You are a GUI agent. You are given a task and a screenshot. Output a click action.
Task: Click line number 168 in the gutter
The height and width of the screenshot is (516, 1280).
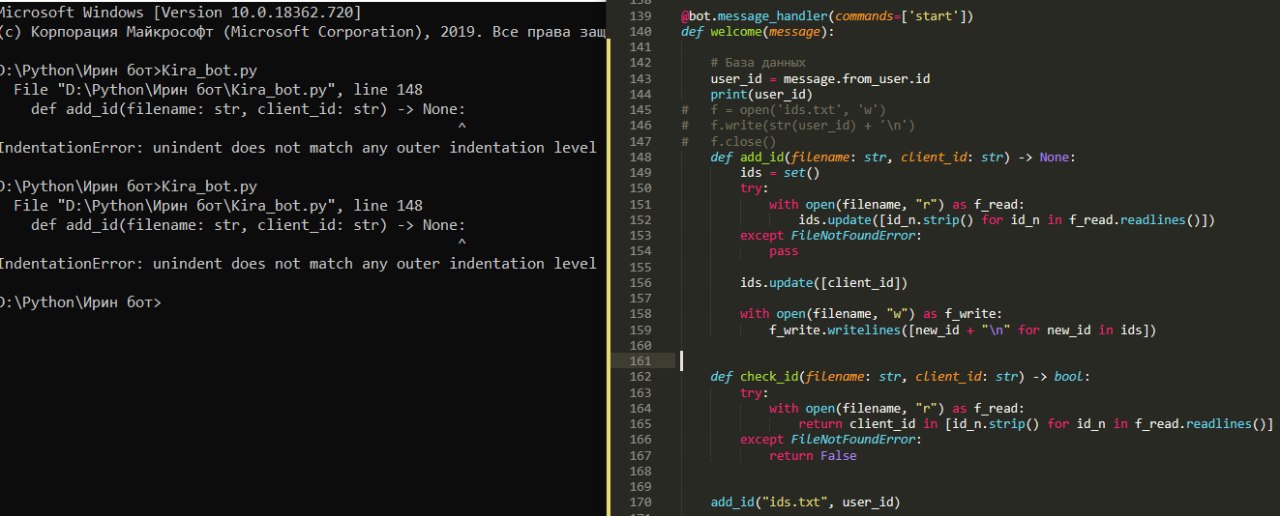641,471
